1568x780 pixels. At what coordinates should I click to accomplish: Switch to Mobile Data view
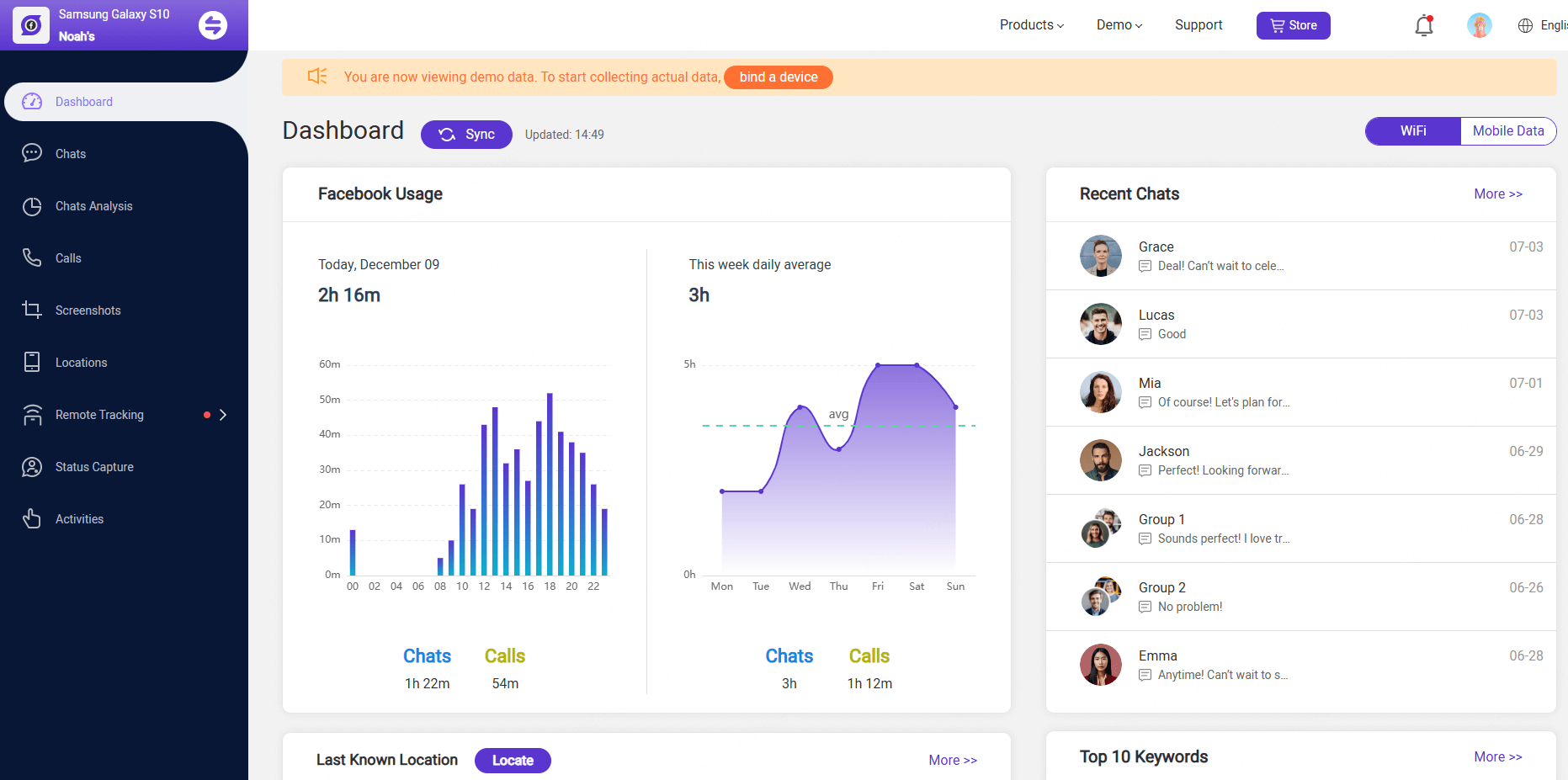pyautogui.click(x=1507, y=131)
